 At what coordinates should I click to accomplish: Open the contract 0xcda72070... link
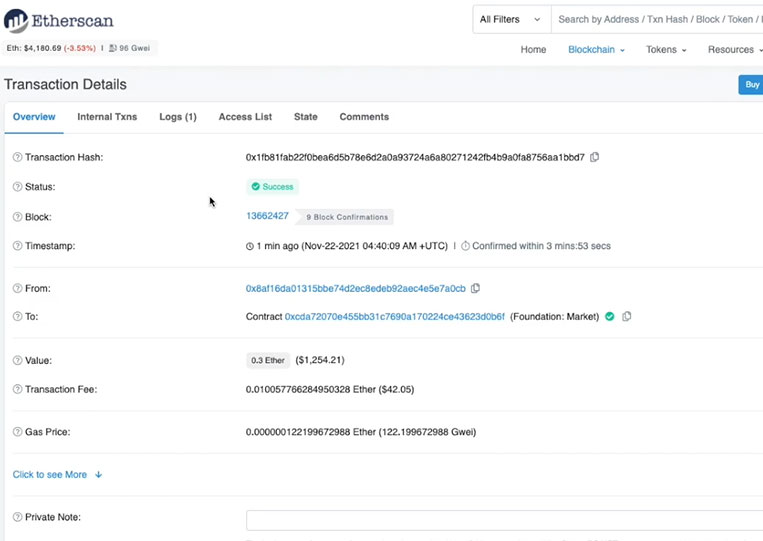tap(395, 317)
